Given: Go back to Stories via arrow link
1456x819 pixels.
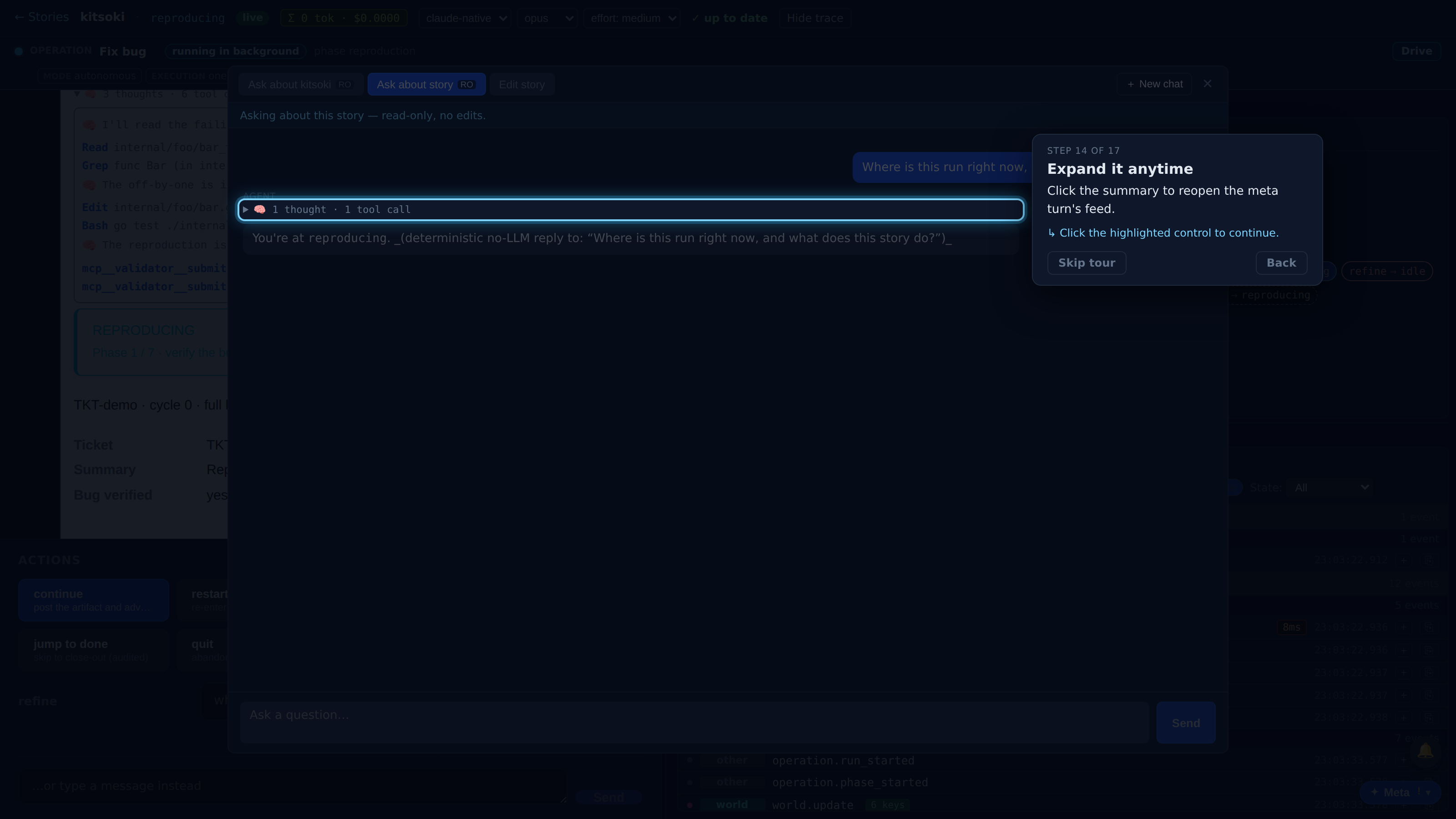Looking at the screenshot, I should [x=41, y=17].
